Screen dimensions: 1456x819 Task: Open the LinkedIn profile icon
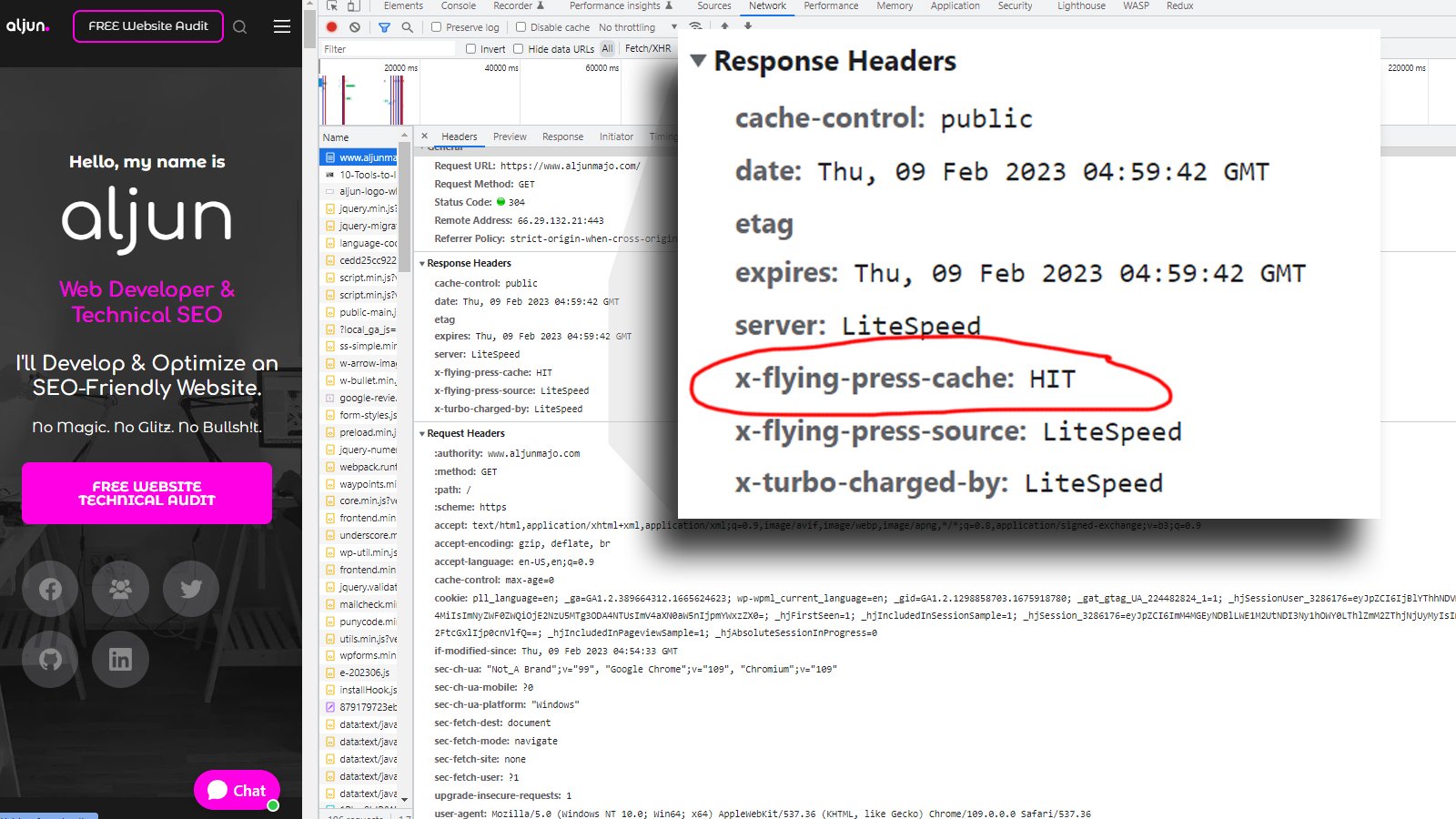pos(120,659)
